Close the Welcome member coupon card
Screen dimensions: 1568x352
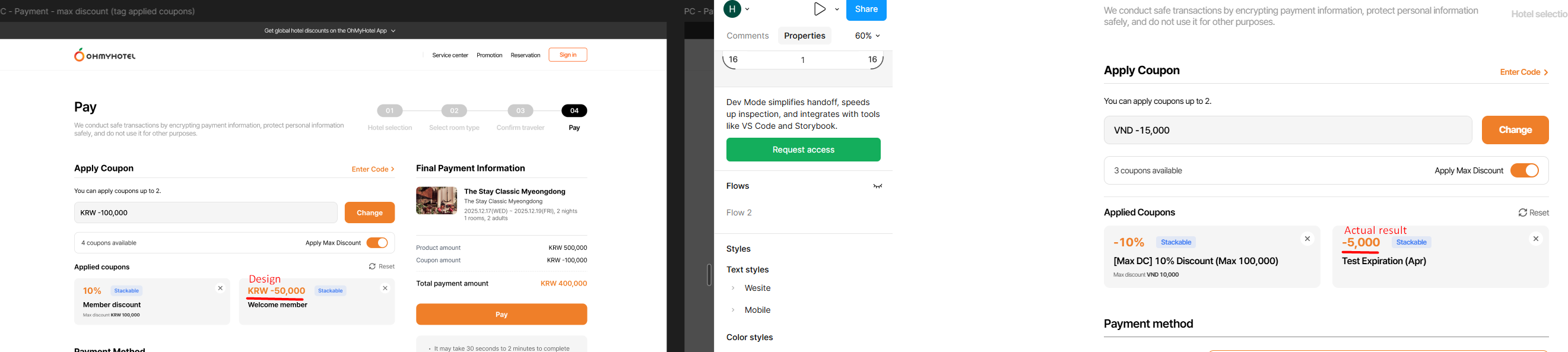tap(385, 288)
